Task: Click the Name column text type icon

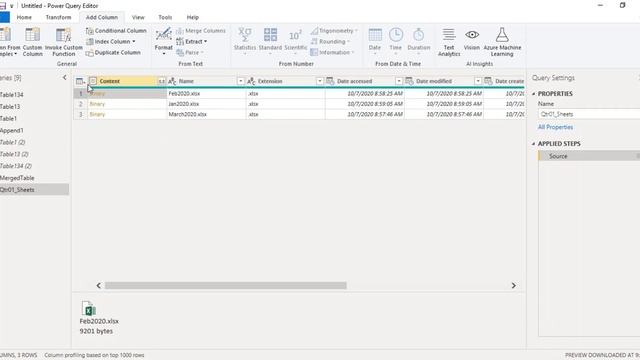Action: 172,81
